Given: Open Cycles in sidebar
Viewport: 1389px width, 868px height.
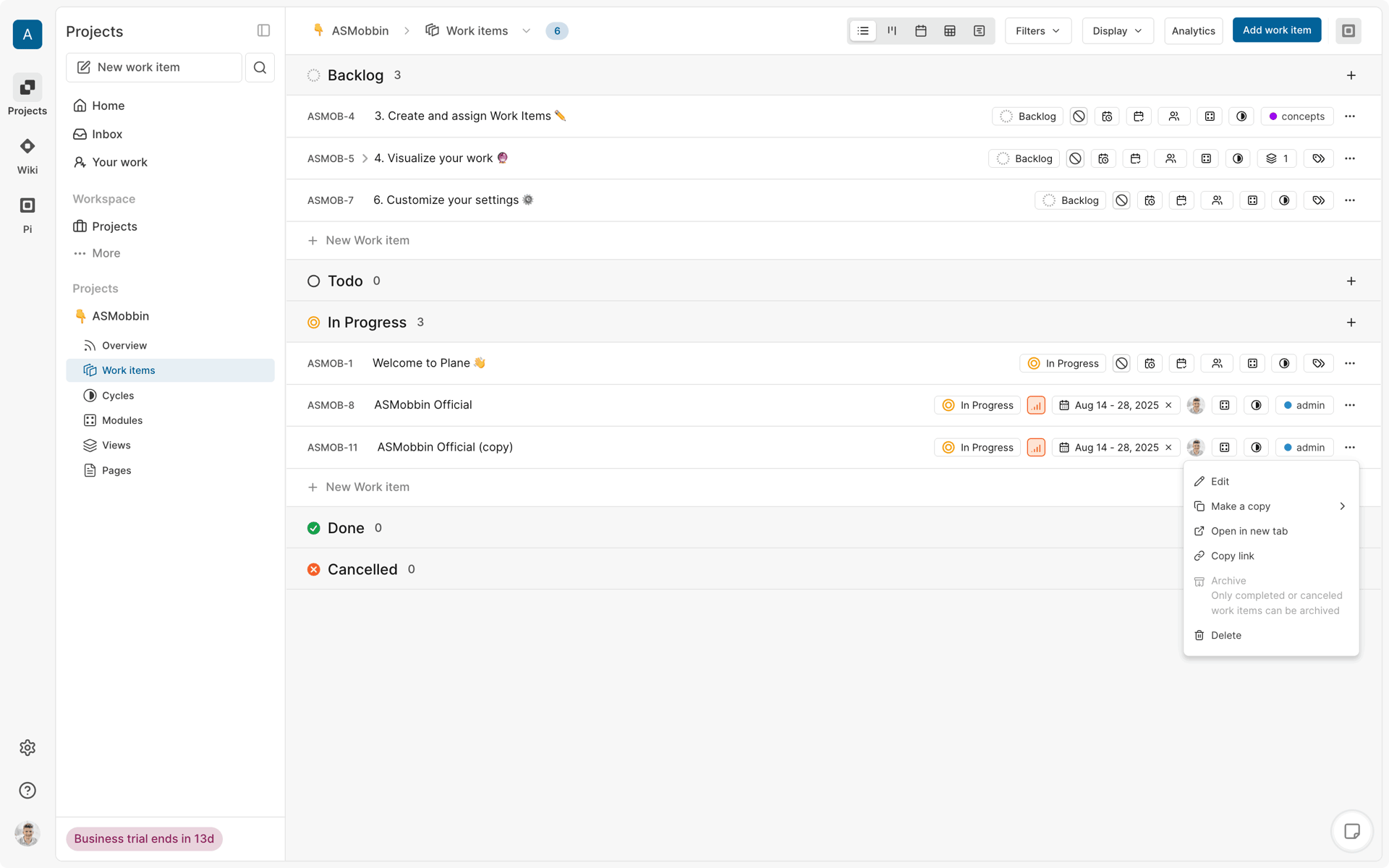Looking at the screenshot, I should coord(170,396).
